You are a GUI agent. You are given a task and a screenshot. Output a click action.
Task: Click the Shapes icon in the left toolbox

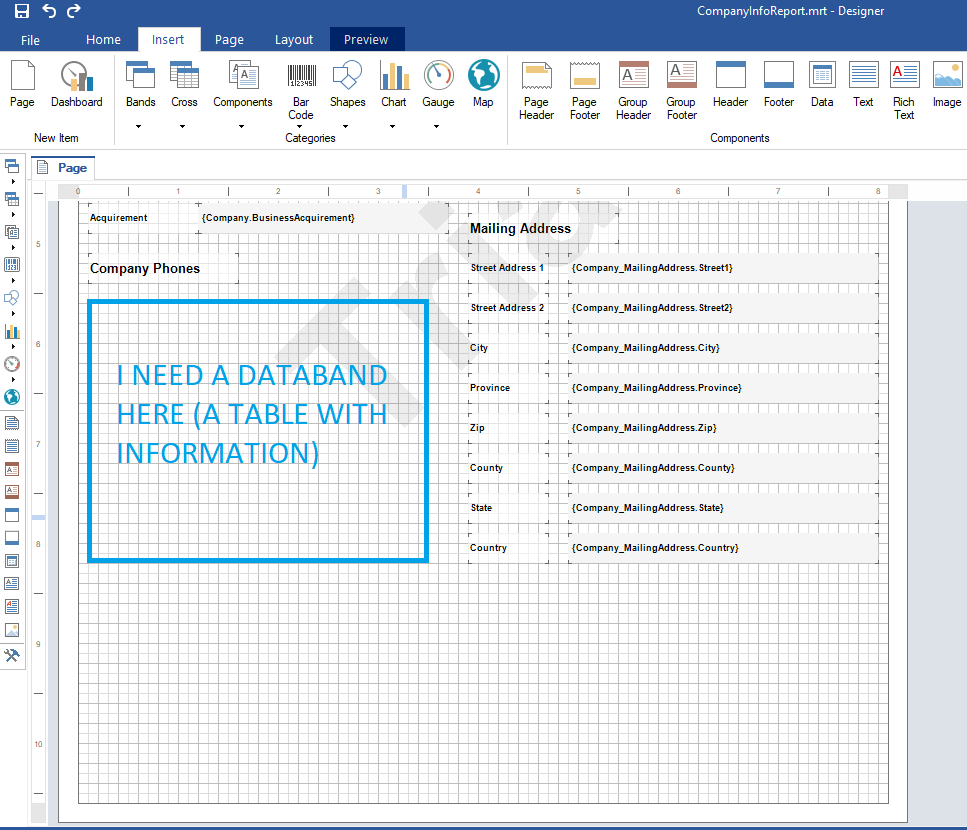12,298
